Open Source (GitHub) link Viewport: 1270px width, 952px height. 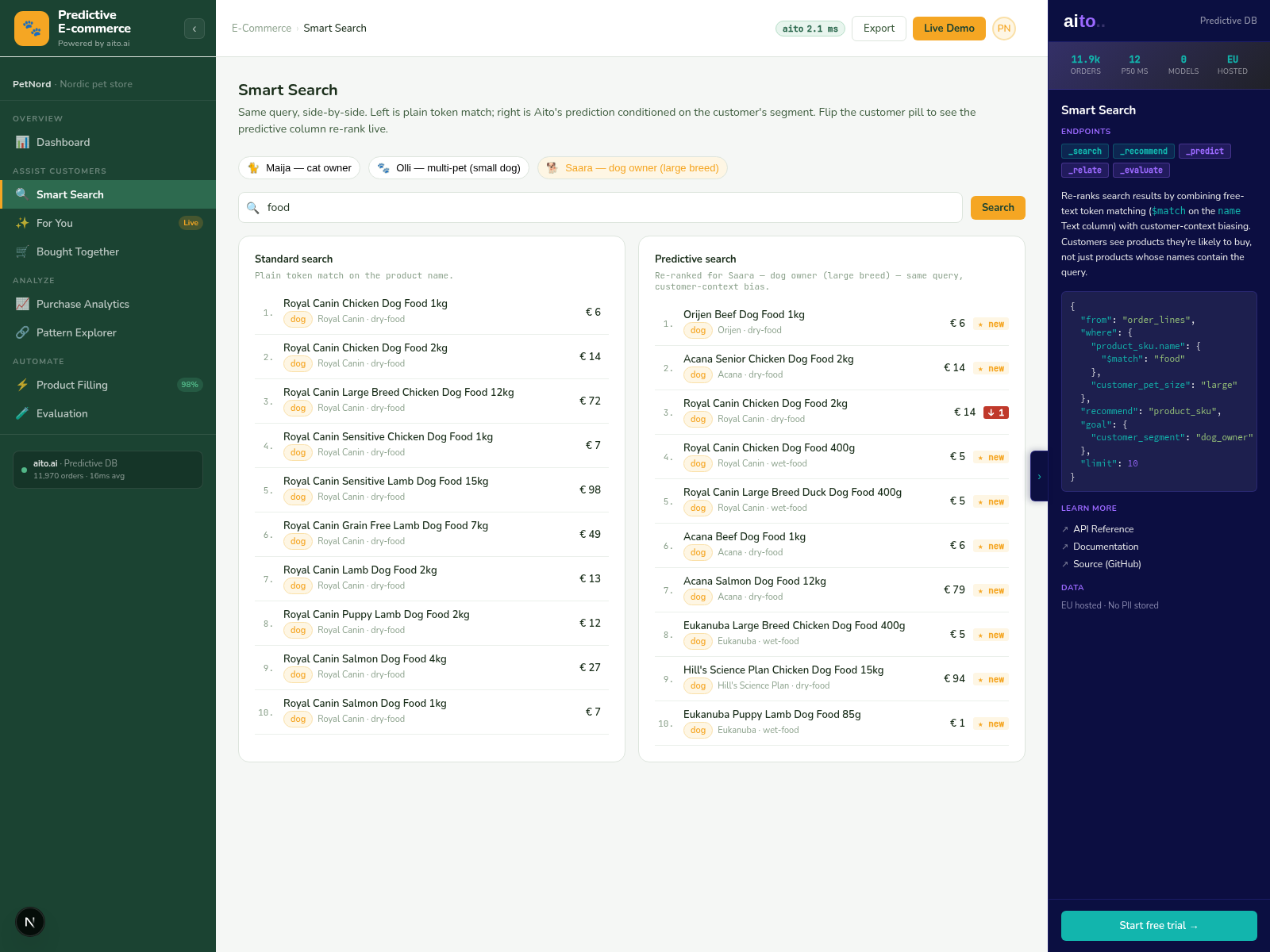1107,564
